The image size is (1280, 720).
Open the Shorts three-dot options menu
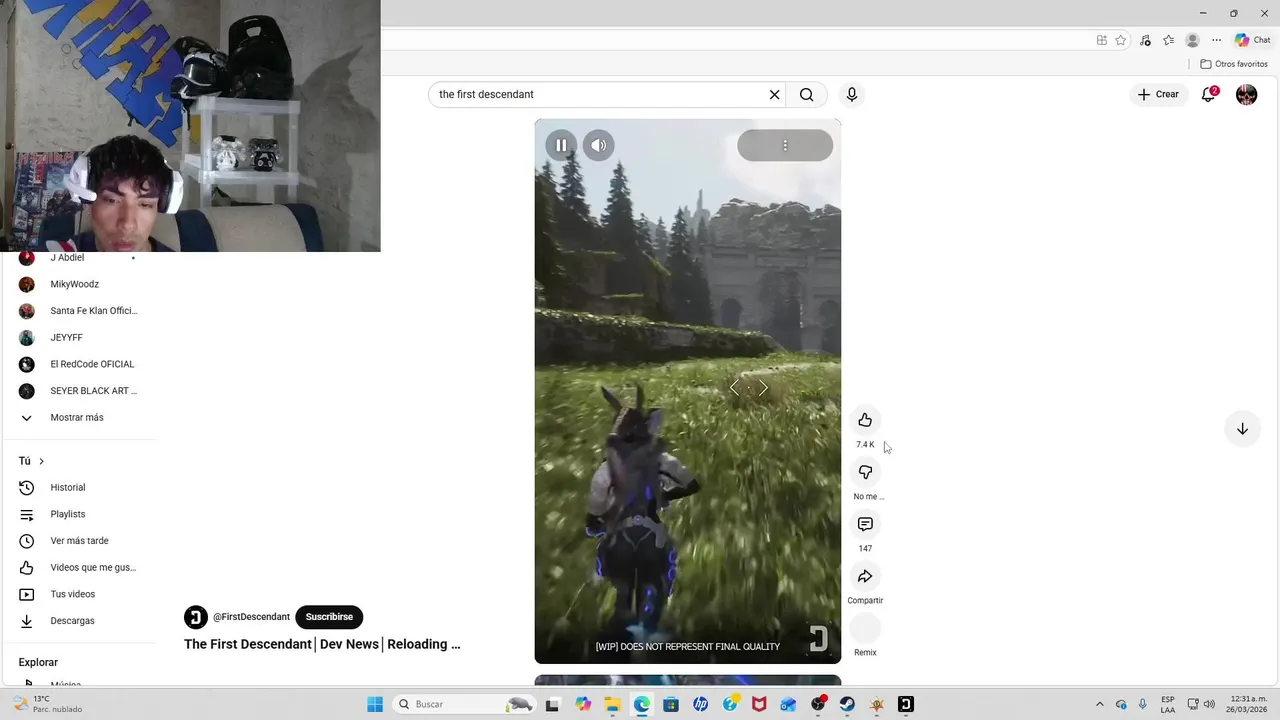click(x=785, y=145)
